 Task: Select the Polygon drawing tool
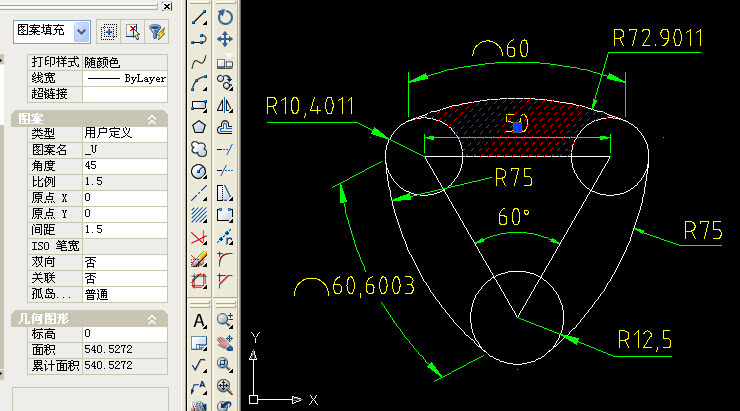(199, 127)
